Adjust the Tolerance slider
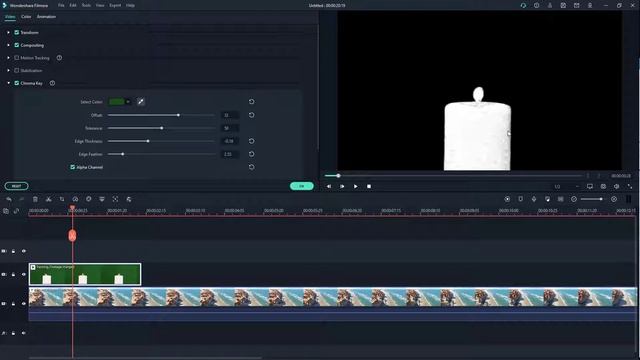This screenshot has height=360, width=640. (161, 128)
